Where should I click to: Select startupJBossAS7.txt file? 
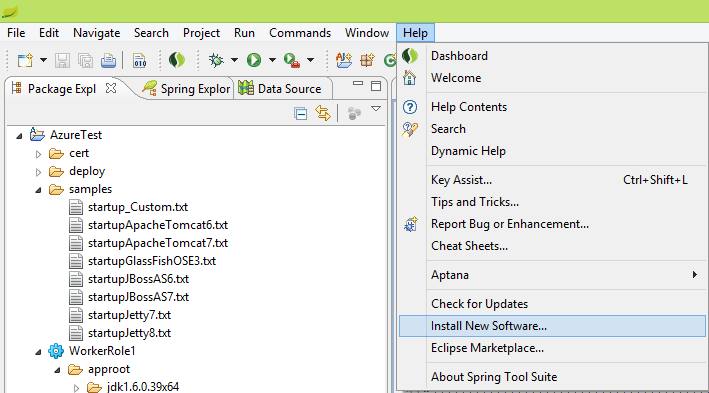[x=138, y=297]
